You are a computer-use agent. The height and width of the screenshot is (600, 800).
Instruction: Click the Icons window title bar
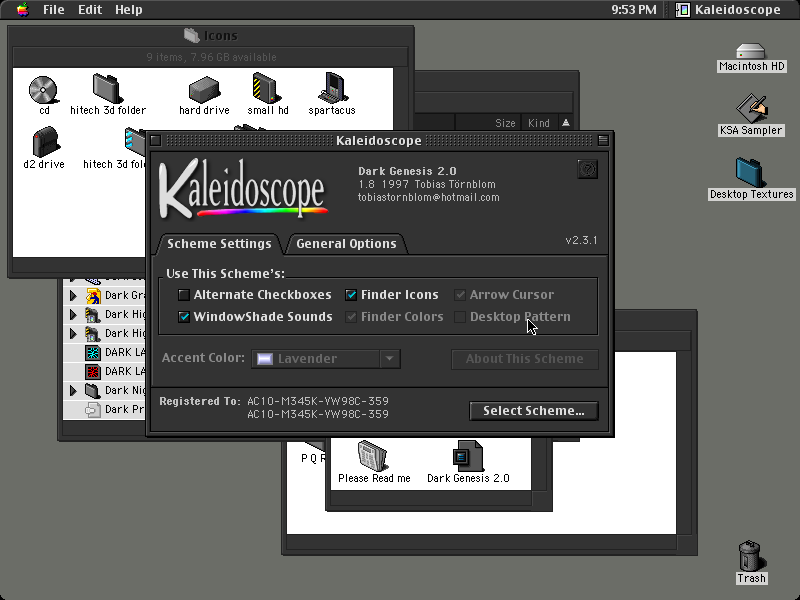(211, 36)
